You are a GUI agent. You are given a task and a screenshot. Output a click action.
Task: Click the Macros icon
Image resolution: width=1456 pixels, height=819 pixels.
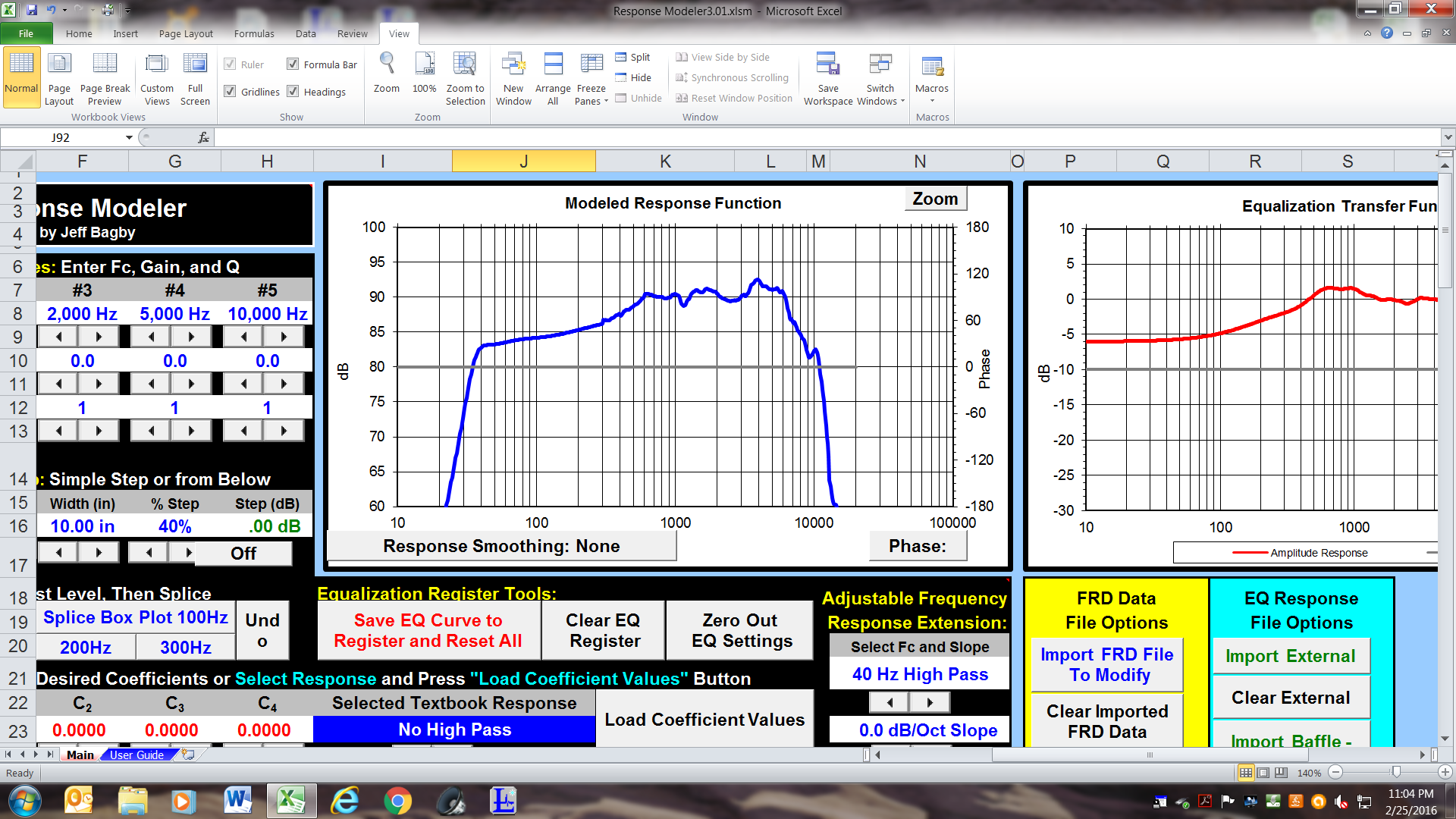(x=932, y=67)
